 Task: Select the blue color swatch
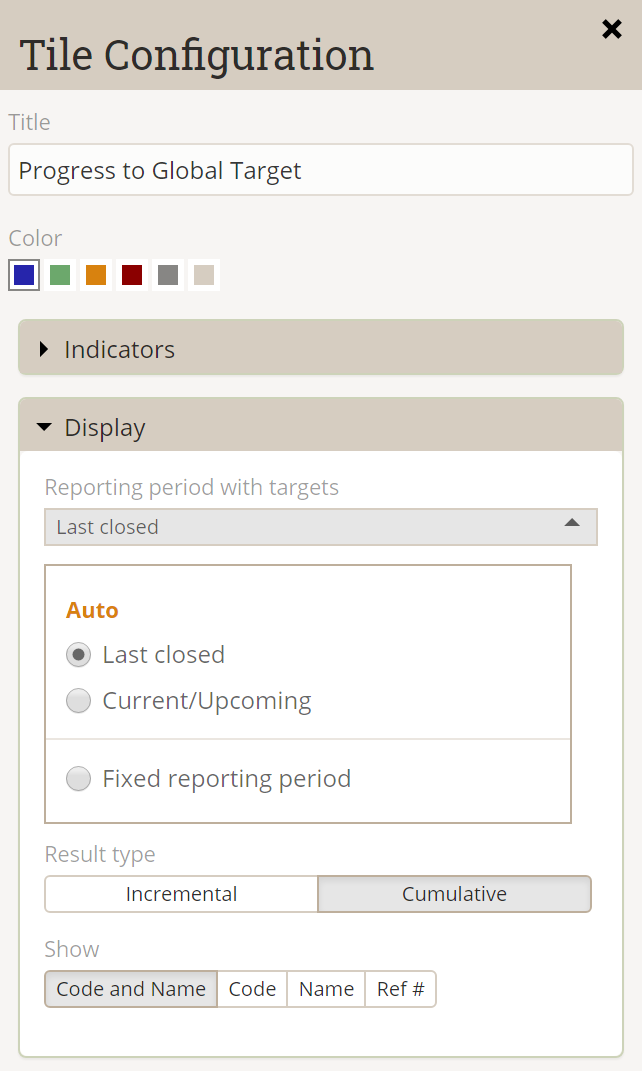[x=24, y=275]
